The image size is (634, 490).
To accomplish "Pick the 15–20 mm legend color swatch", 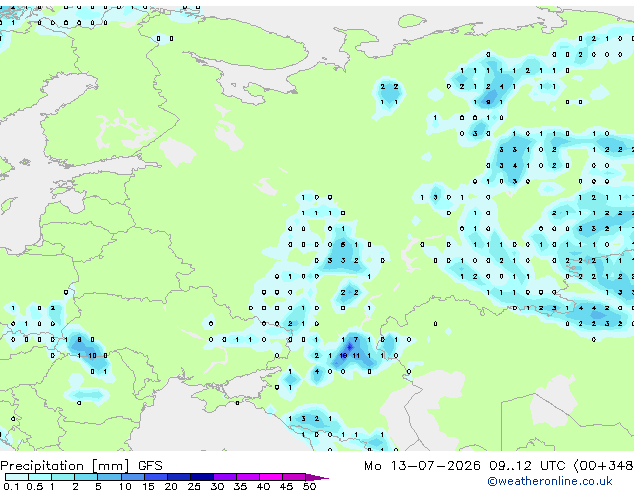I will click(155, 477).
